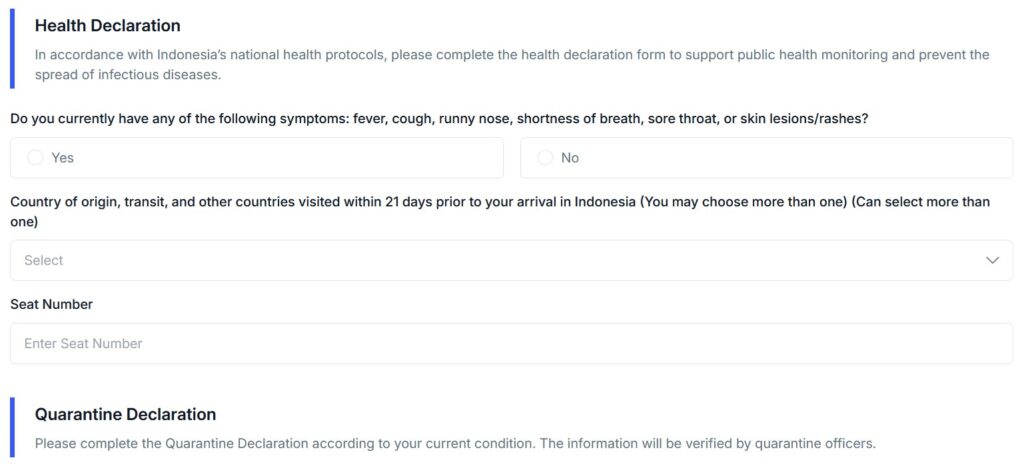Screen dimensions: 1024x474
Task: Click the Quarantine Declaration description text
Action: pyautogui.click(x=455, y=443)
